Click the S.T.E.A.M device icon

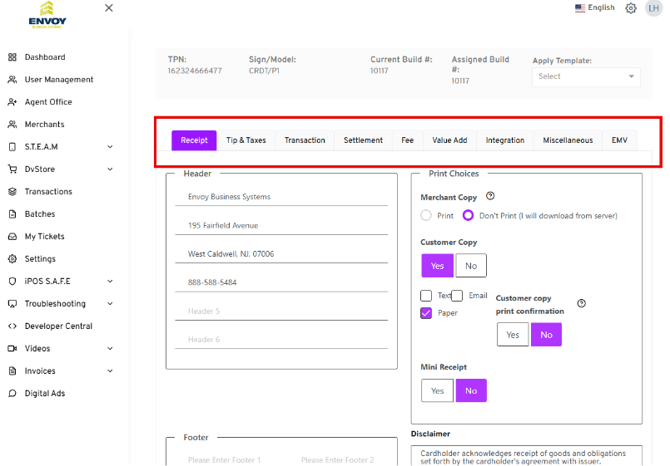click(12, 147)
